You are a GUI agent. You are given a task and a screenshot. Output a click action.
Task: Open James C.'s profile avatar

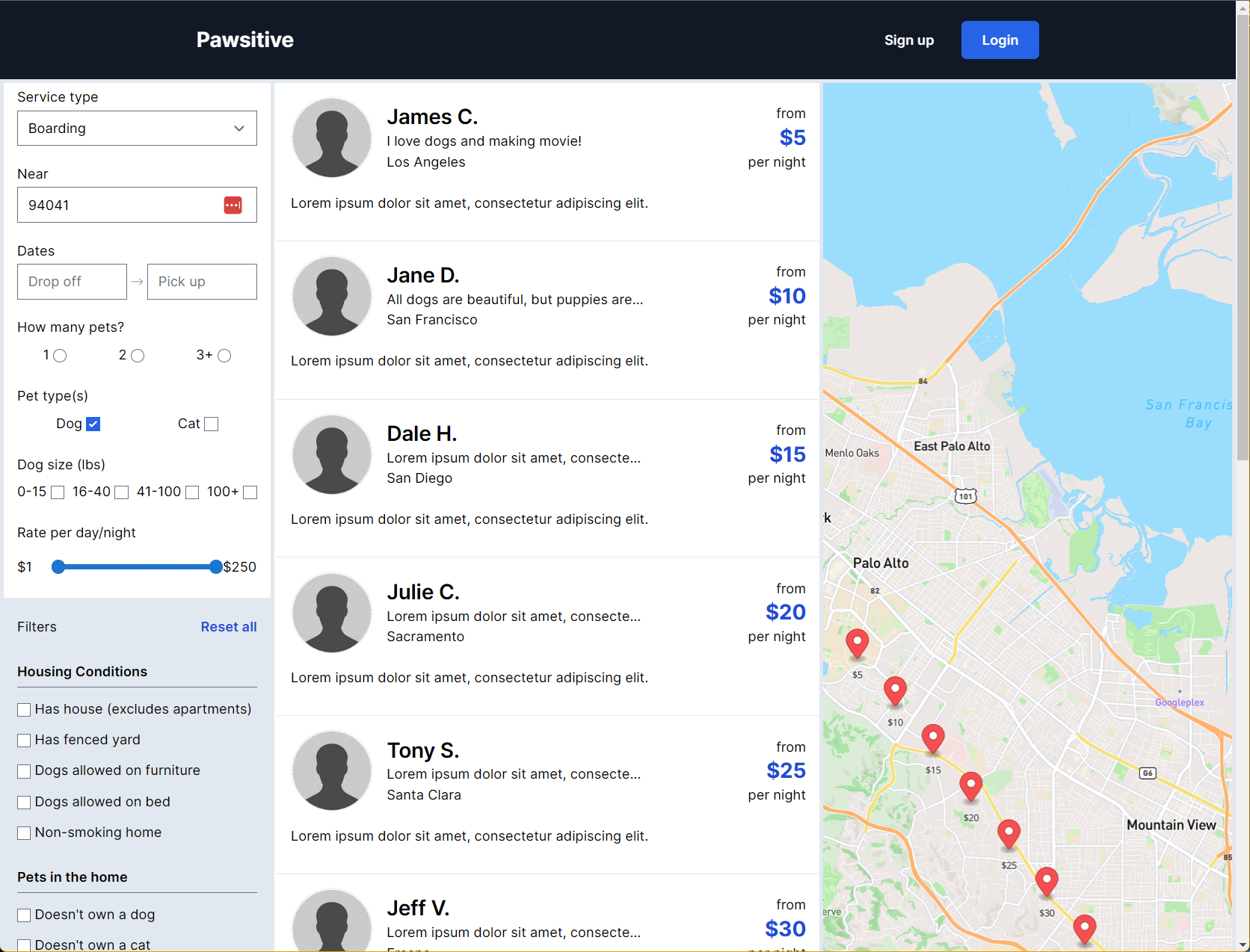click(332, 138)
